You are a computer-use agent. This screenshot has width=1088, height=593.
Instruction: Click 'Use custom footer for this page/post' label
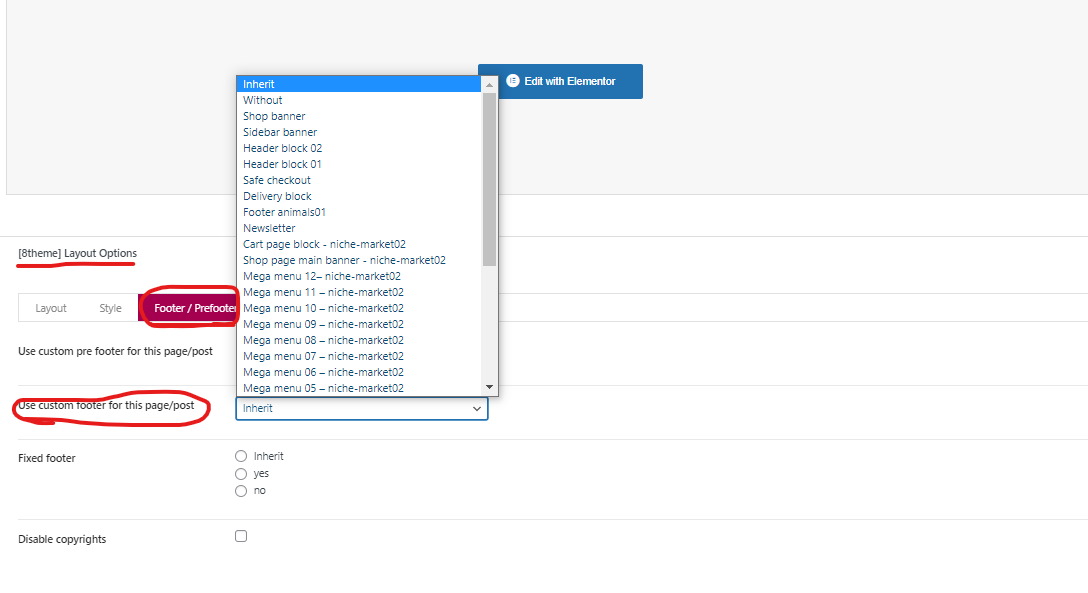[x=106, y=406]
